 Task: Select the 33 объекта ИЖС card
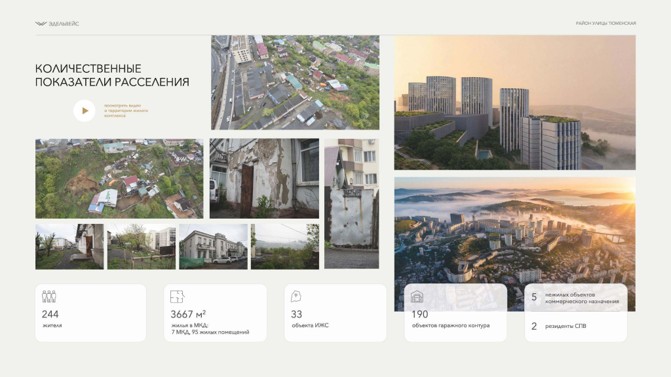tap(336, 313)
